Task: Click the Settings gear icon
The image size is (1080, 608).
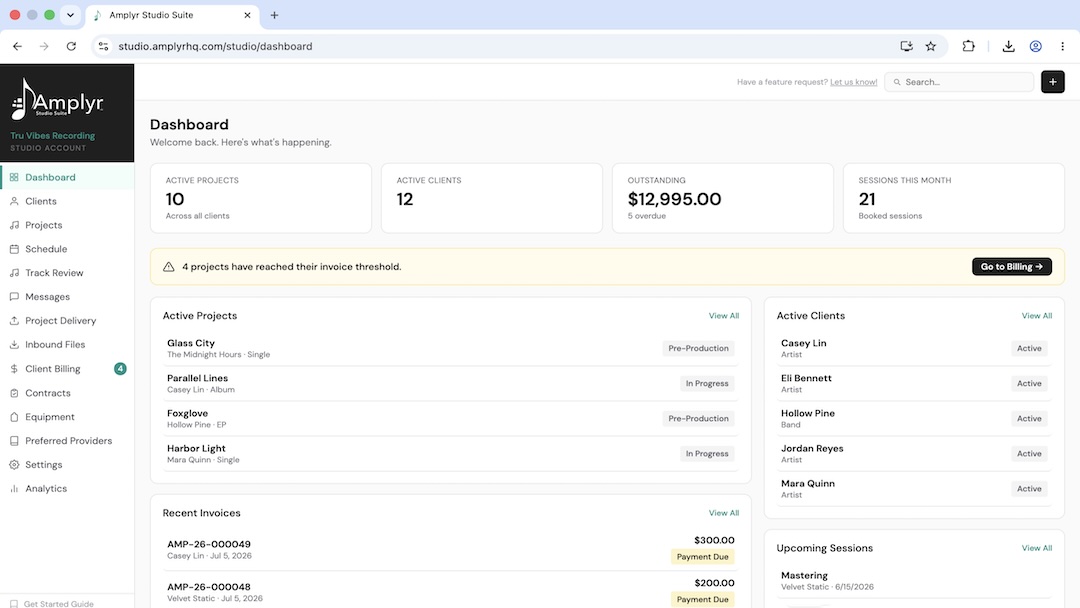Action: 14,464
